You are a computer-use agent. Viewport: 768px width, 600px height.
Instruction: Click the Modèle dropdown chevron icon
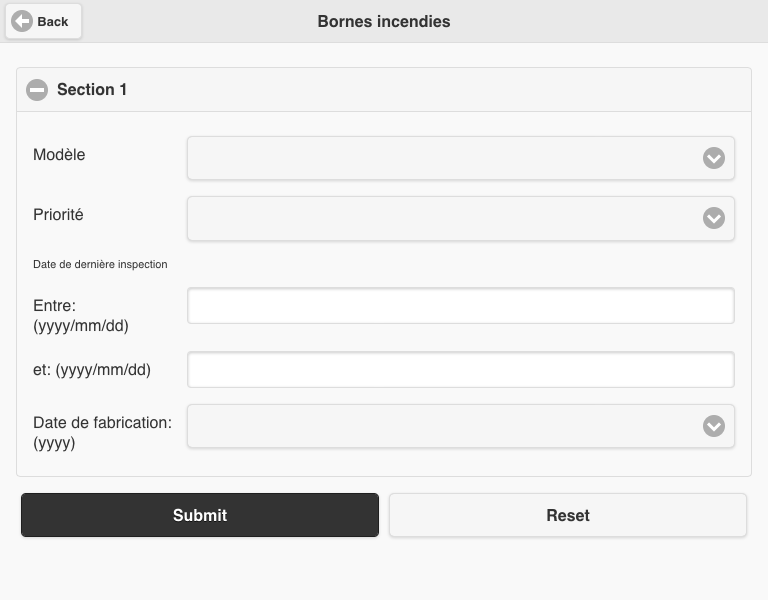click(714, 158)
